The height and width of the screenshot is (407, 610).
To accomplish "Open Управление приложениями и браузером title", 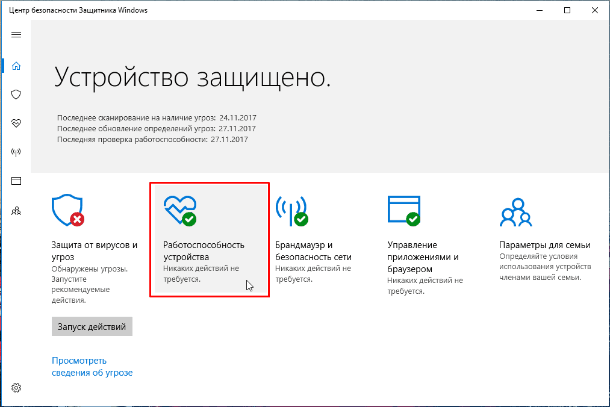I will pos(423,256).
